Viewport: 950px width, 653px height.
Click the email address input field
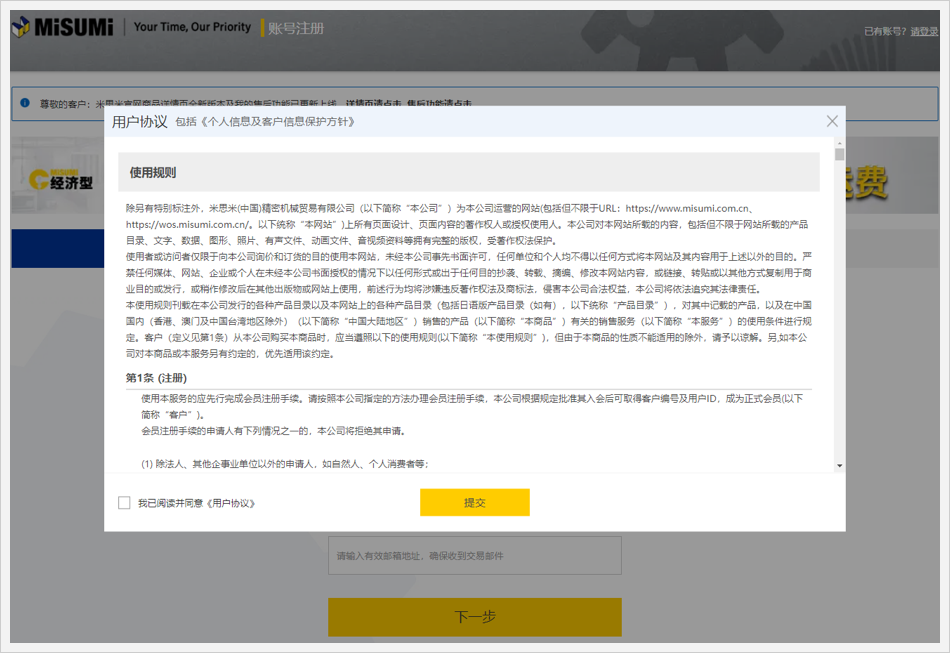475,555
